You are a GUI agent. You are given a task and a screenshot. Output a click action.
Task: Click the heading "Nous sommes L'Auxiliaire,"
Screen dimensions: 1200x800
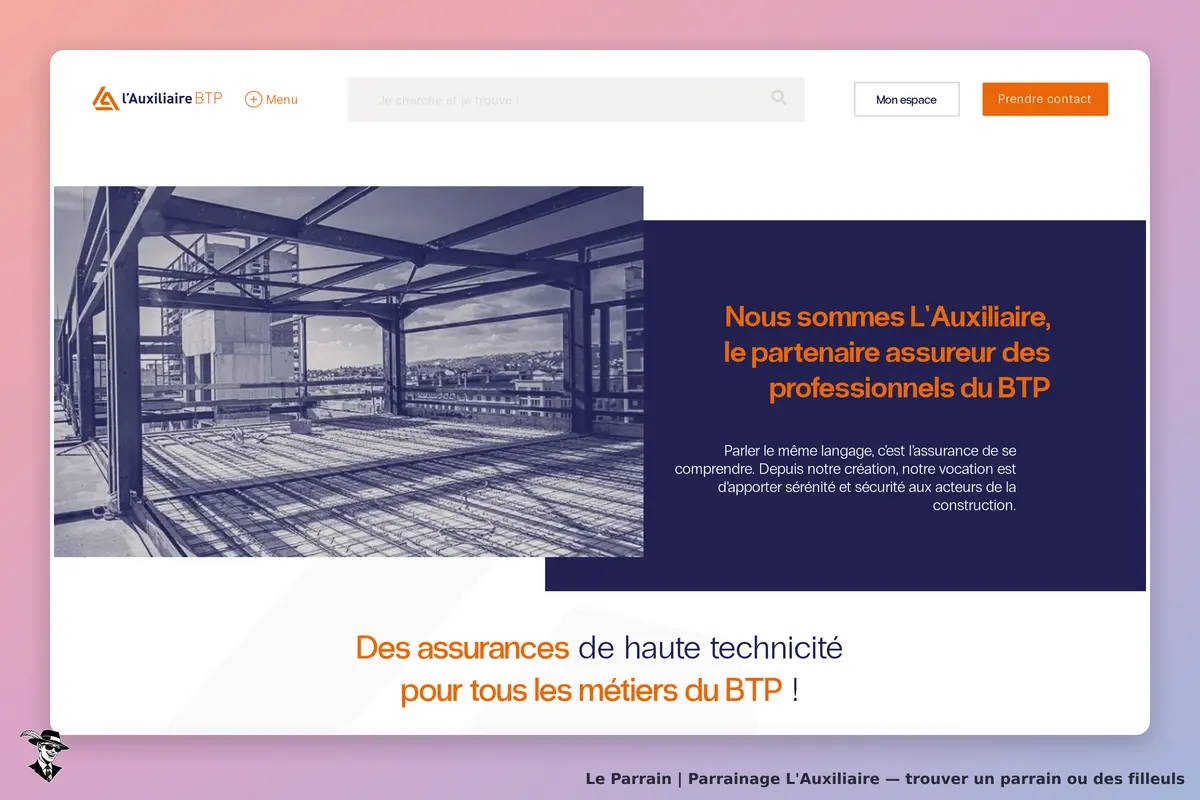887,317
